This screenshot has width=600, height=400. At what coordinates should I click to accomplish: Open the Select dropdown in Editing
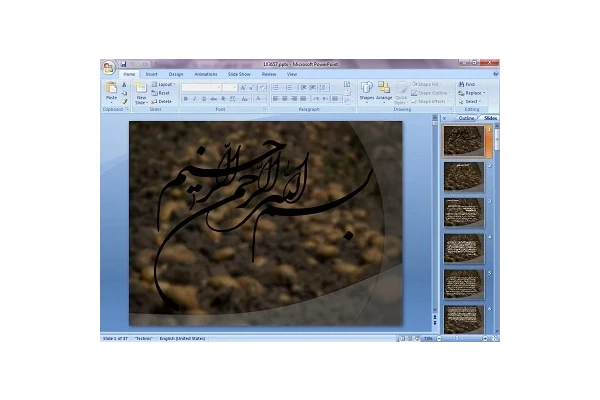point(469,101)
